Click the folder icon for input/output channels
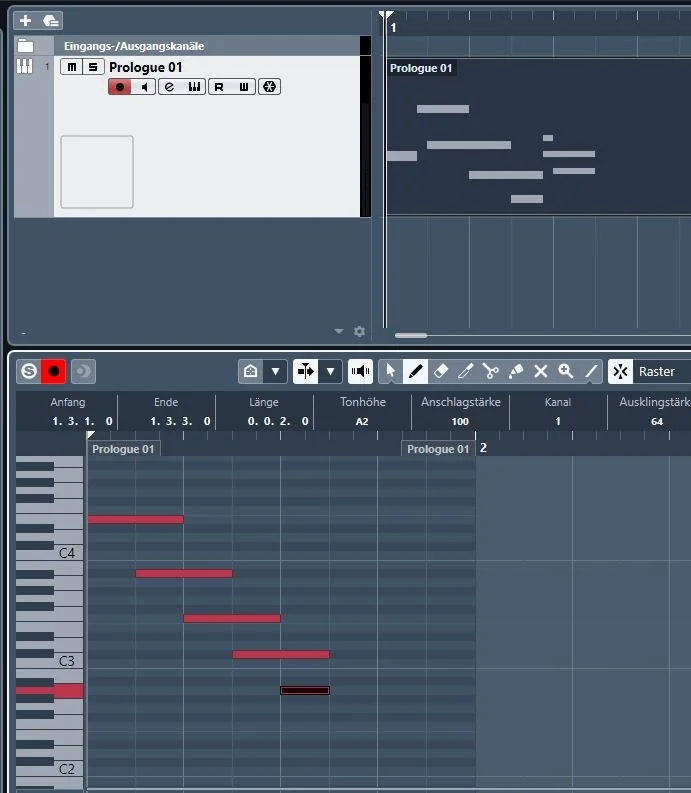Viewport: 691px width, 793px height. pyautogui.click(x=25, y=46)
